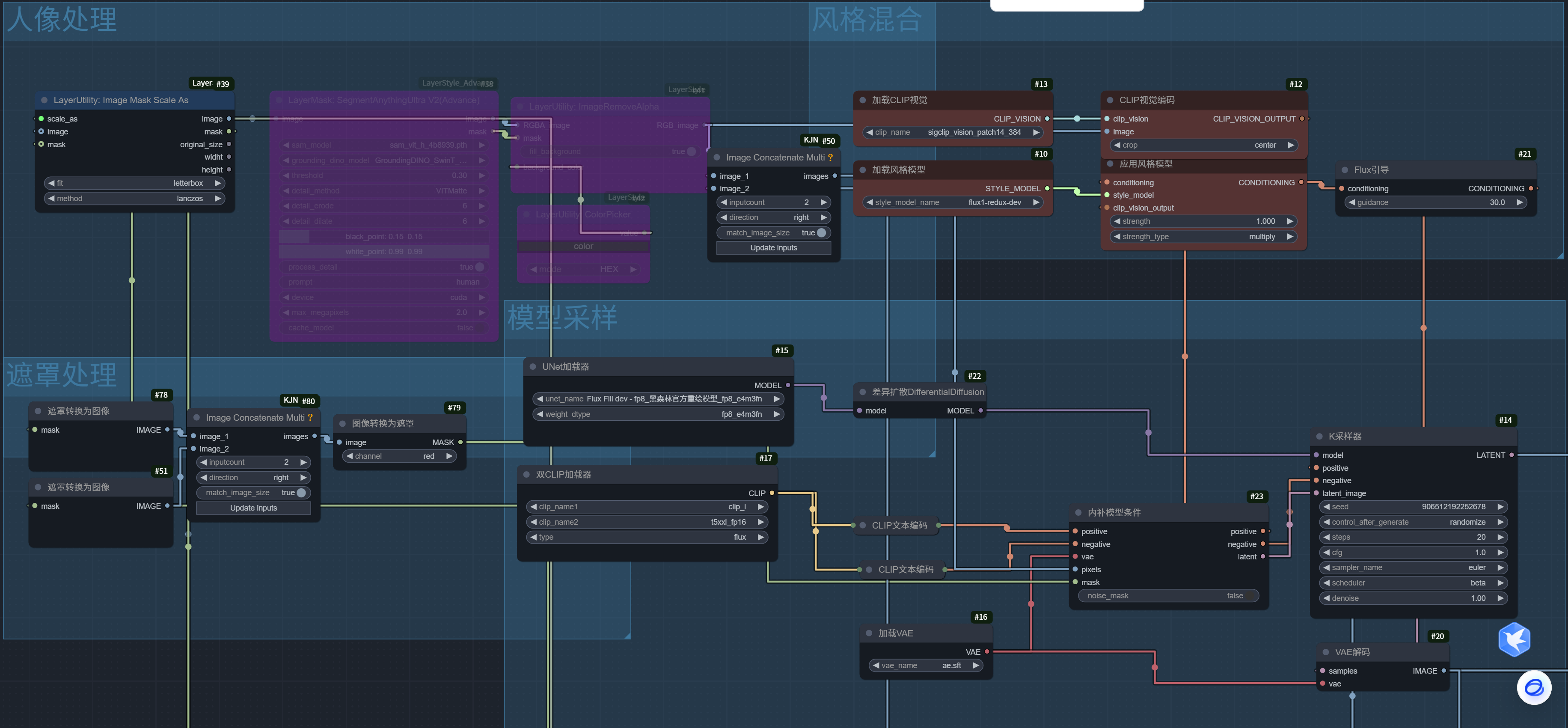Collapse the UNet加载器 node via title dot
Viewport: 1568px width, 728px height.
[533, 367]
